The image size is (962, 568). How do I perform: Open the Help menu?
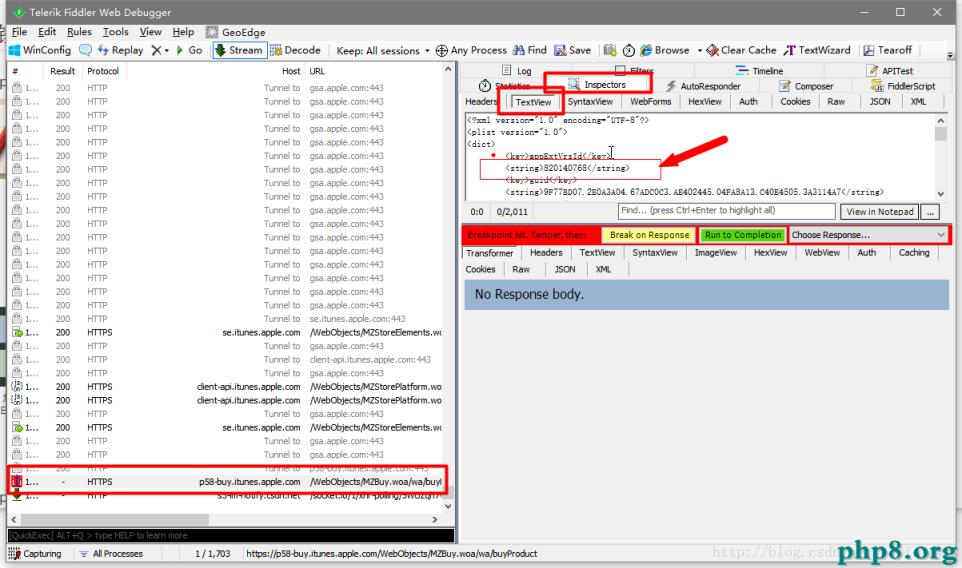(183, 32)
